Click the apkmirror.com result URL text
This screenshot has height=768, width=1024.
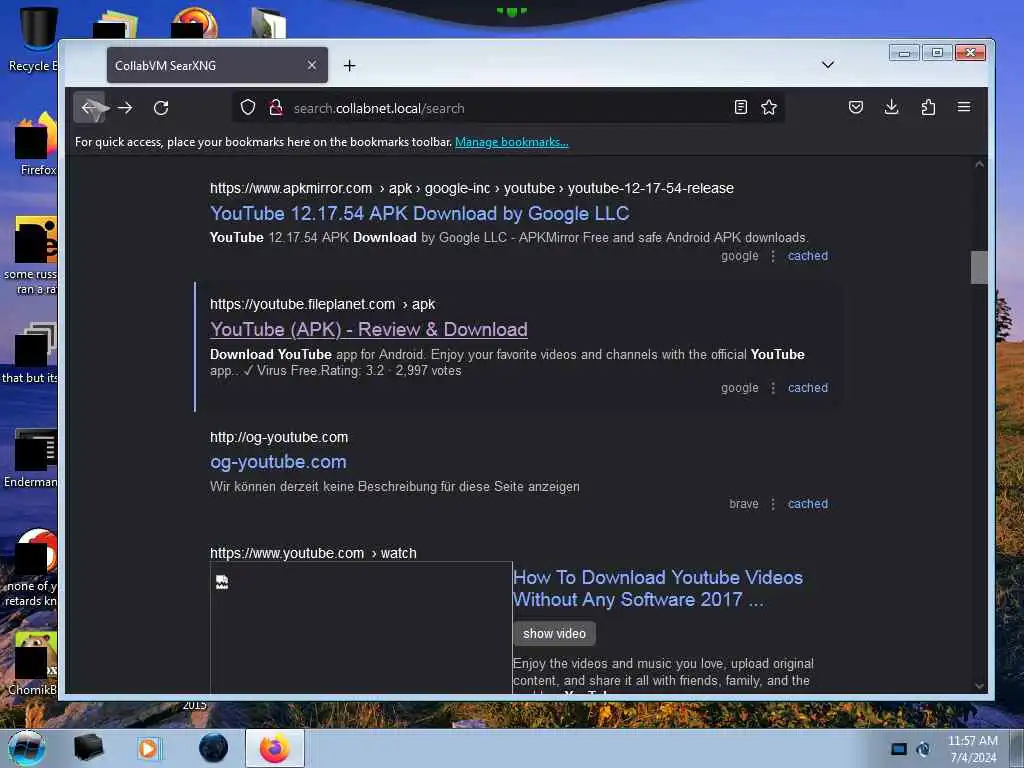[x=472, y=188]
